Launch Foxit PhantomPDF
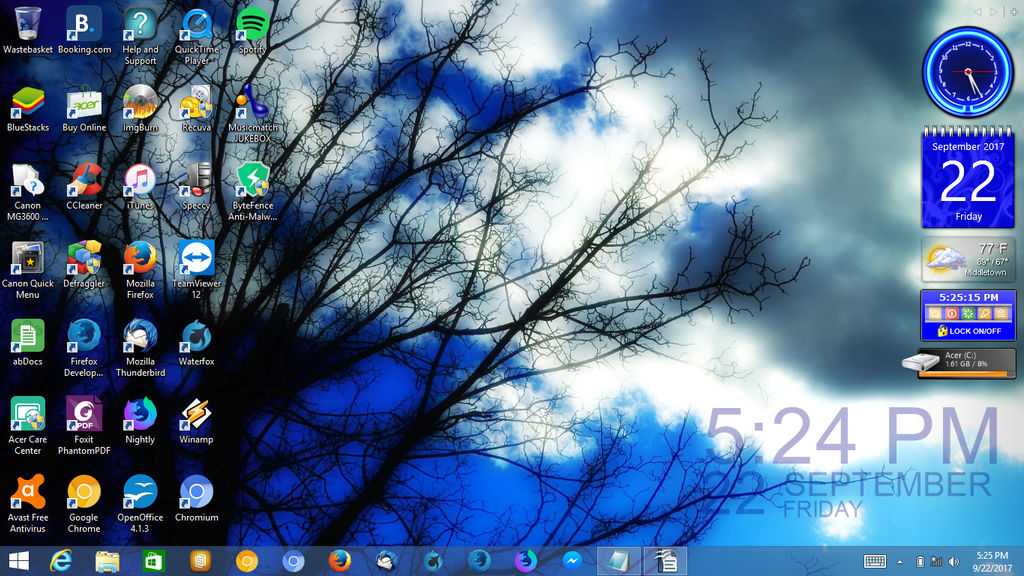 click(x=83, y=420)
